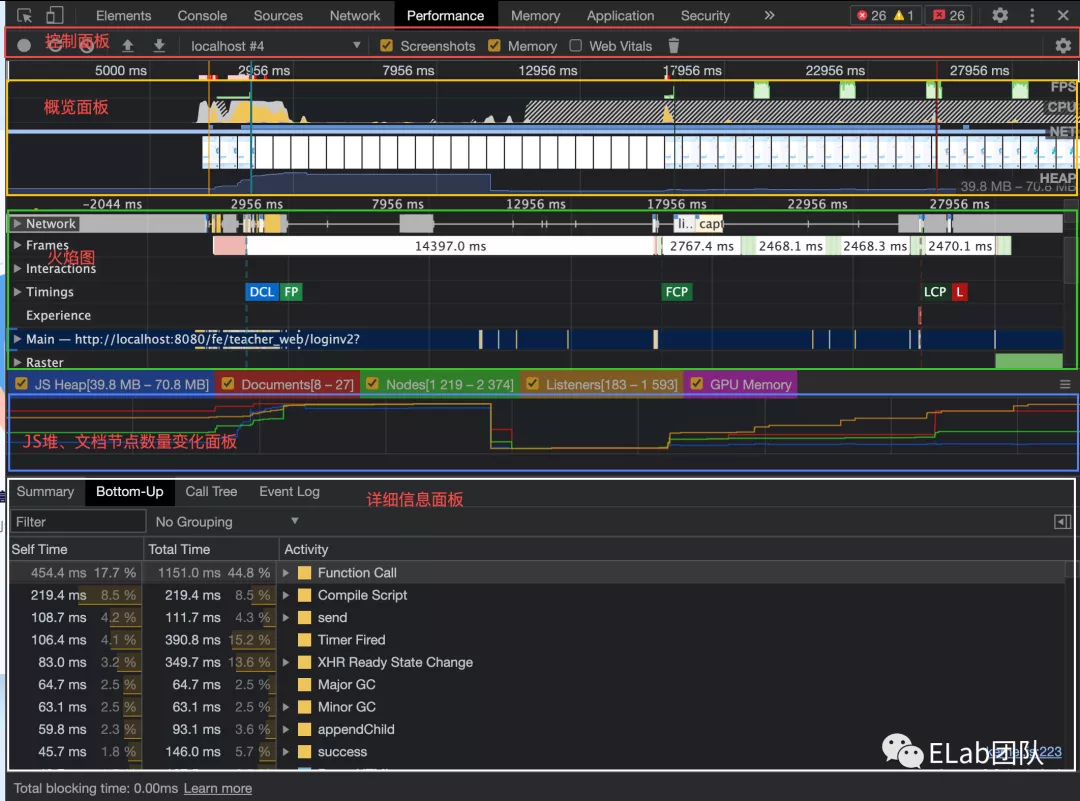Enable the Web Vitals checkbox

point(576,45)
